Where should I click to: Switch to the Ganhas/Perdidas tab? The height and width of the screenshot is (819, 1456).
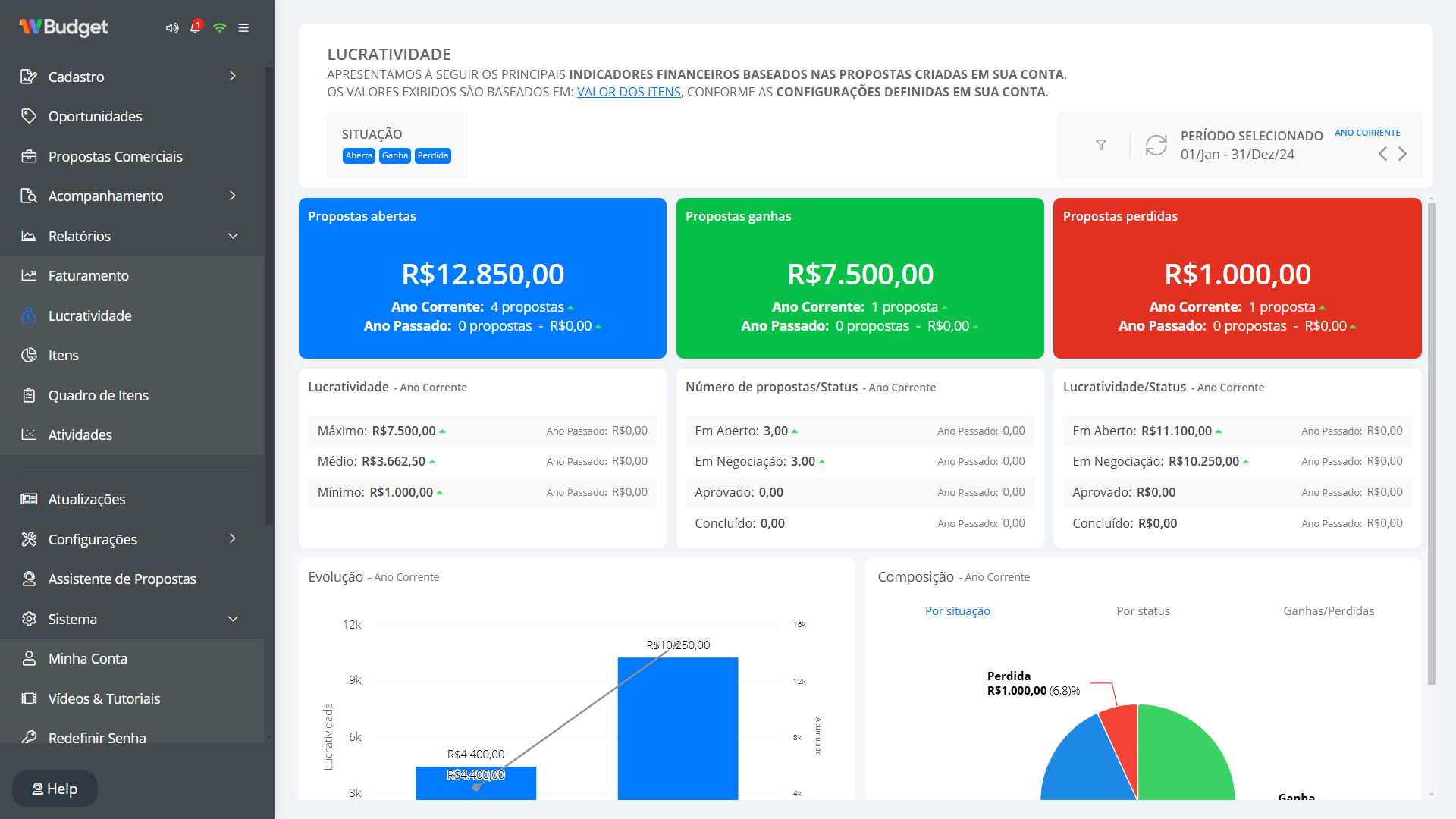pyautogui.click(x=1329, y=611)
